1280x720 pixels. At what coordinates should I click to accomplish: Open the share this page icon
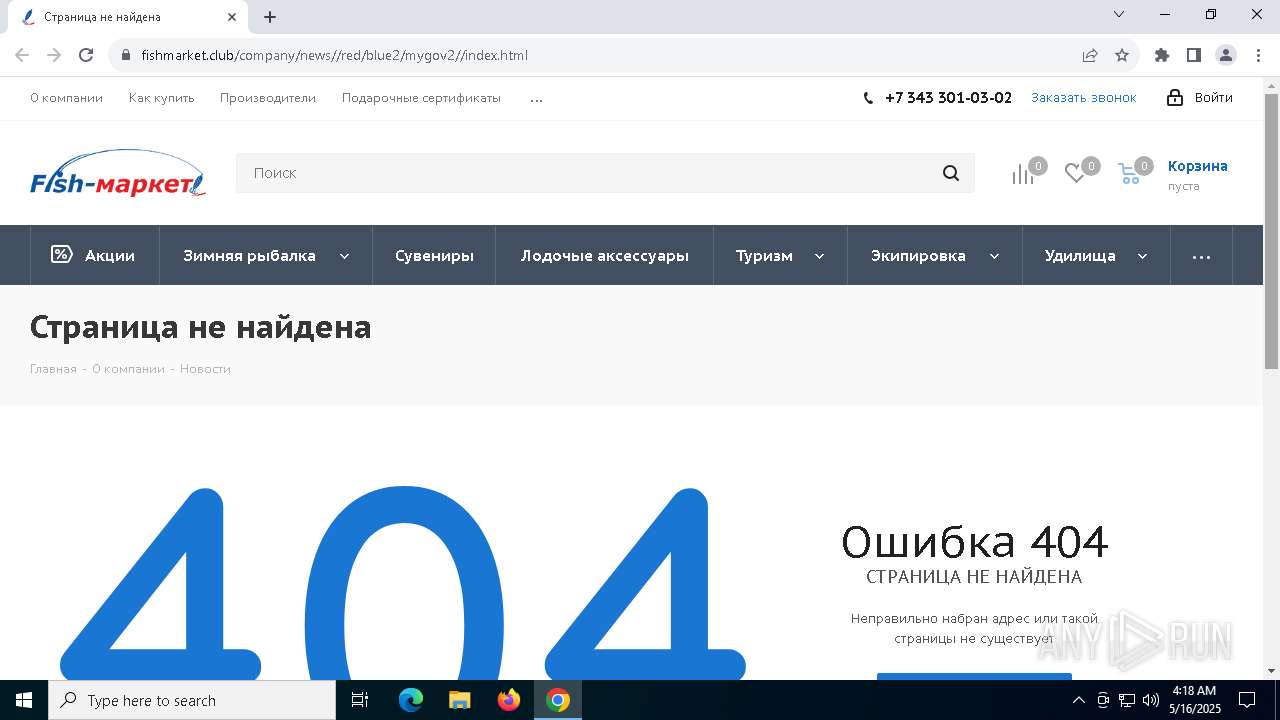(x=1090, y=55)
